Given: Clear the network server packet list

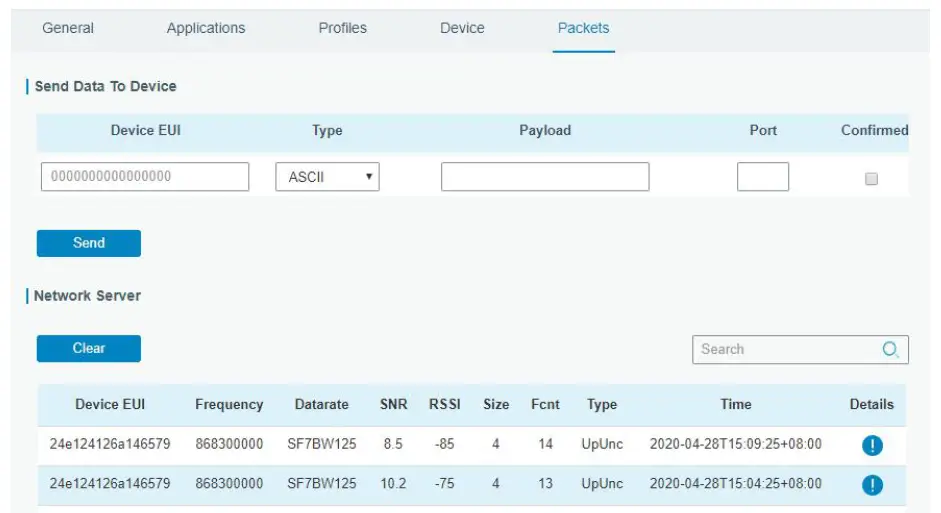Looking at the screenshot, I should [x=89, y=348].
